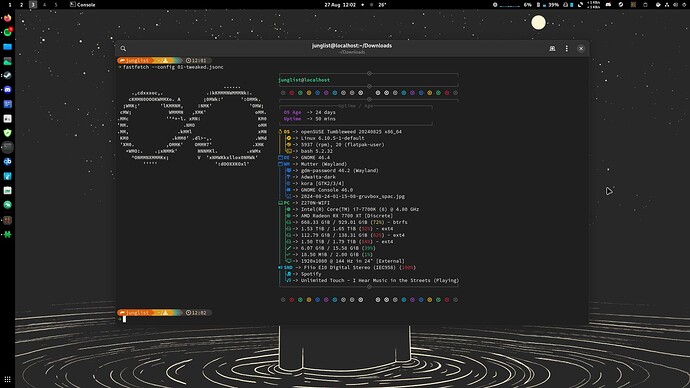The image size is (690, 388).
Task: Click the 'bash 5.2.32' shell line
Action: click(x=310, y=151)
